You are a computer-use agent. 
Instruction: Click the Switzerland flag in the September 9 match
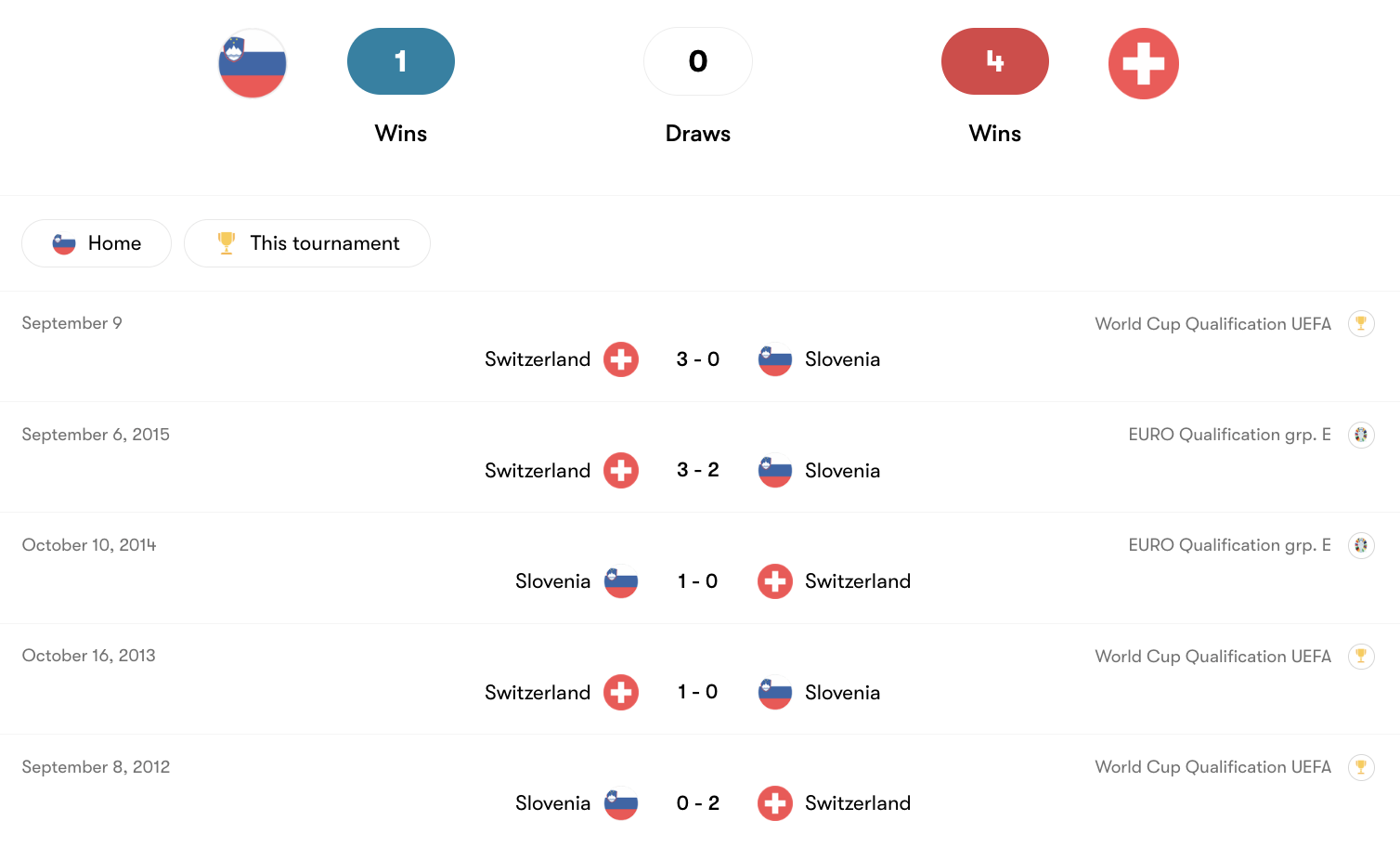click(x=621, y=359)
